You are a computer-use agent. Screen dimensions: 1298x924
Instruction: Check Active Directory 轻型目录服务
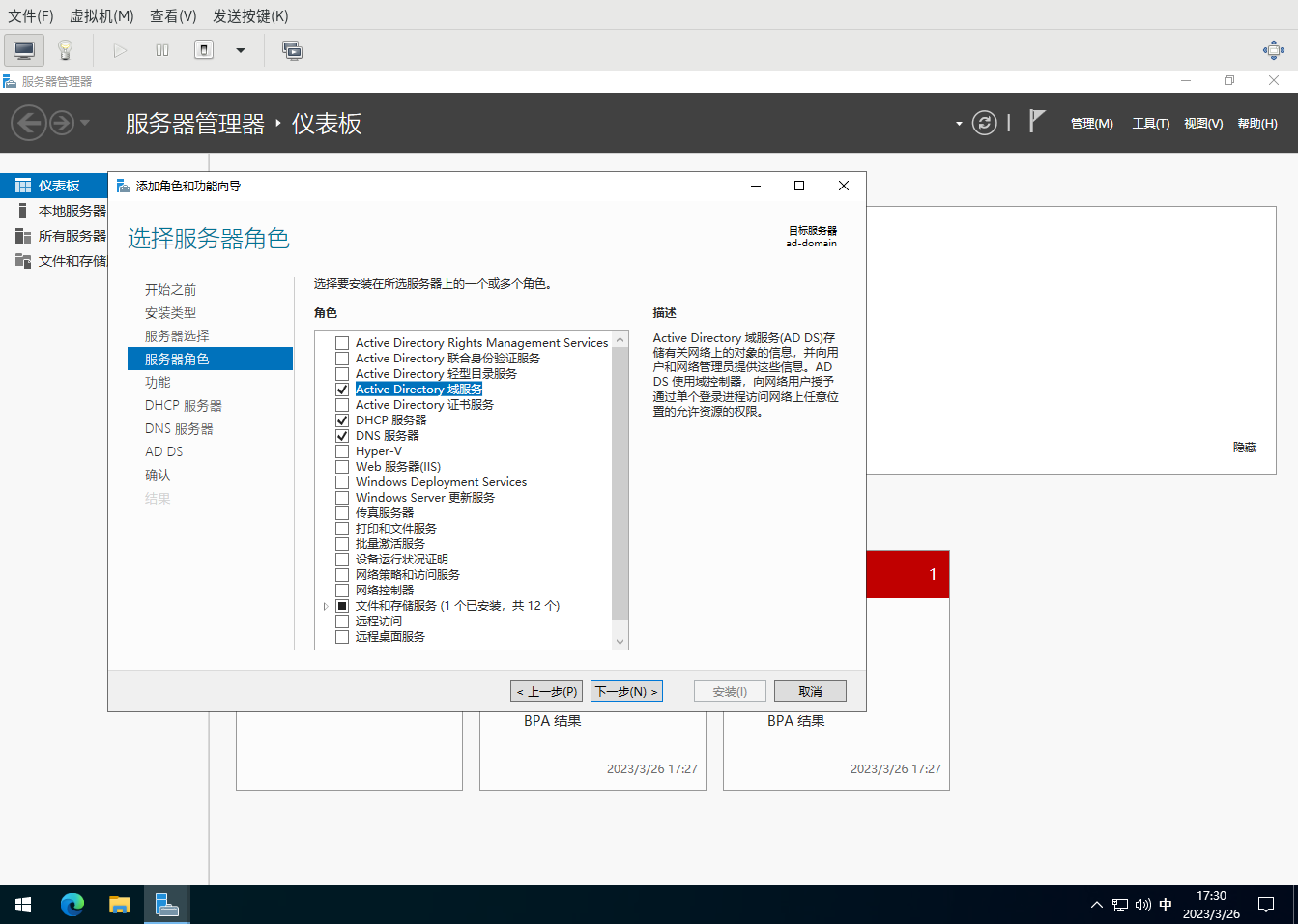(x=342, y=374)
